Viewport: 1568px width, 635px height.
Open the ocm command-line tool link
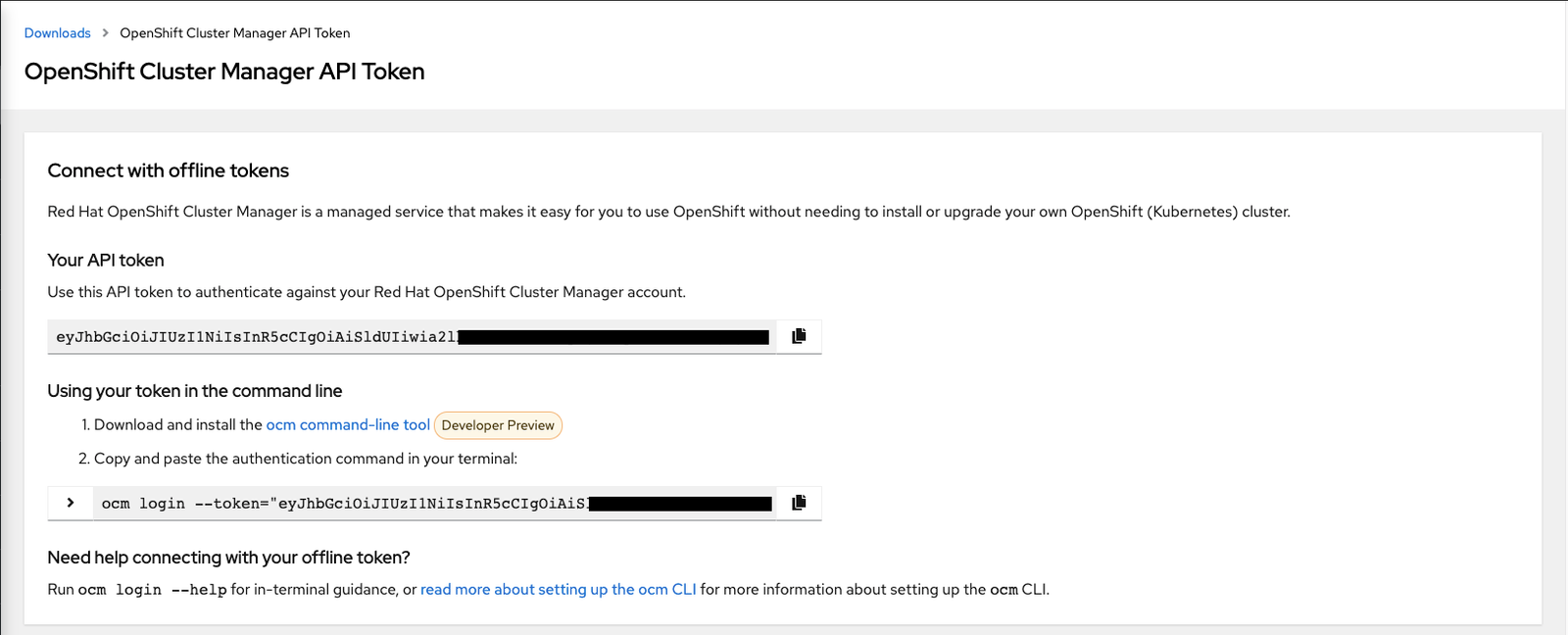click(x=348, y=424)
